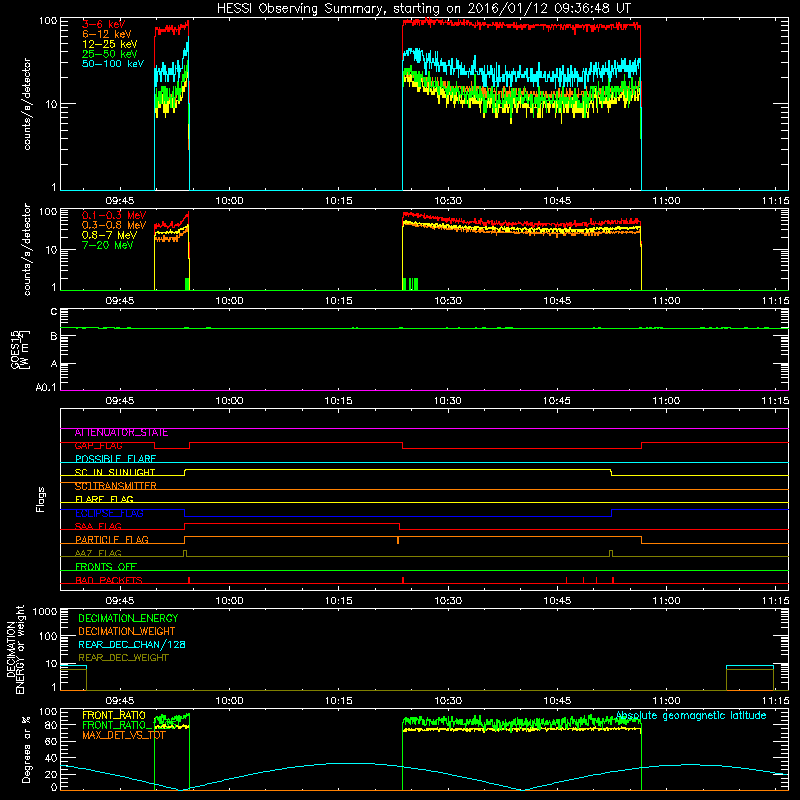The height and width of the screenshot is (800, 800).
Task: Select the BAD_PACKETS flag label
Action: [x=109, y=581]
